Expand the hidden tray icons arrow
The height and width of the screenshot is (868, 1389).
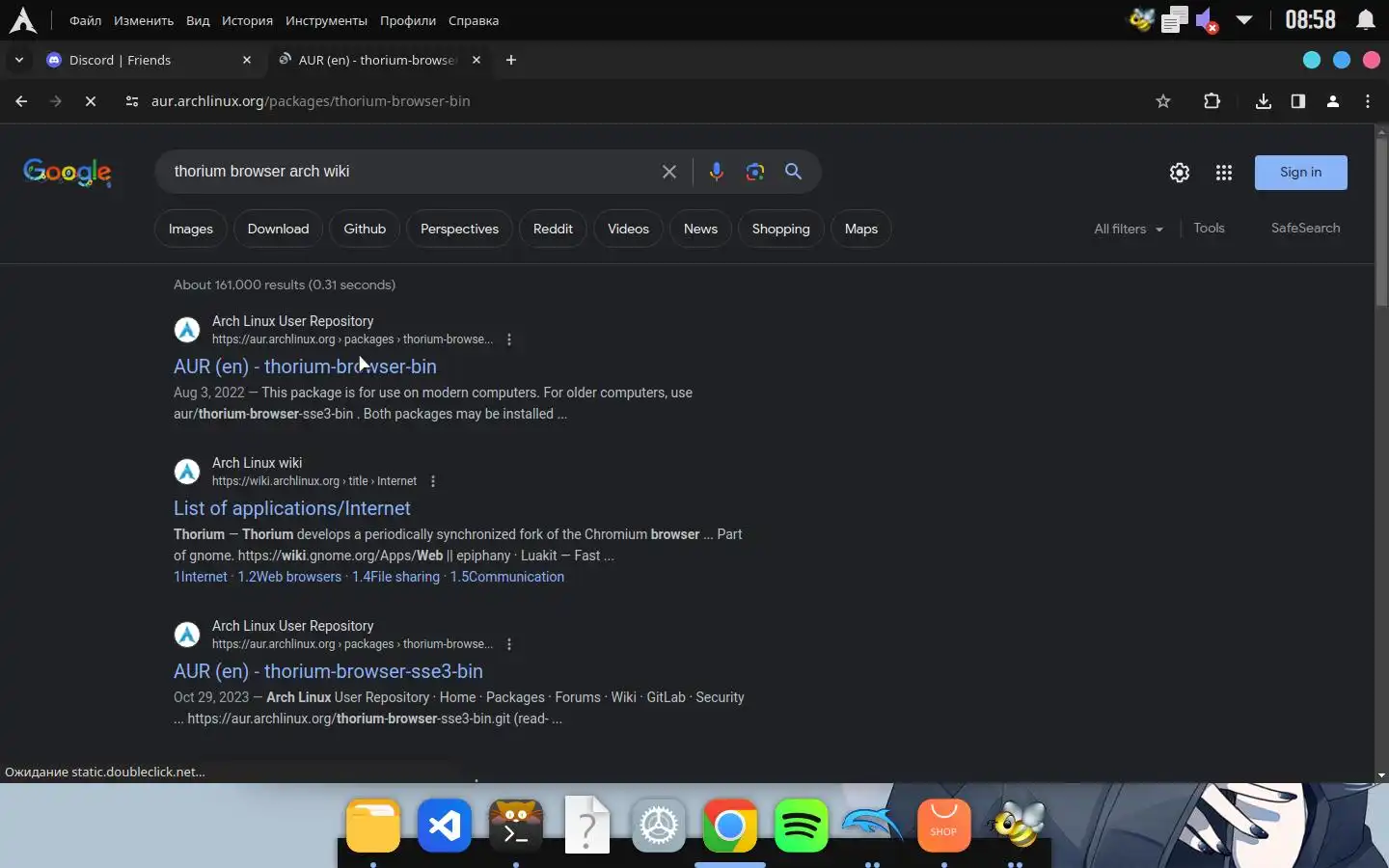1244,20
